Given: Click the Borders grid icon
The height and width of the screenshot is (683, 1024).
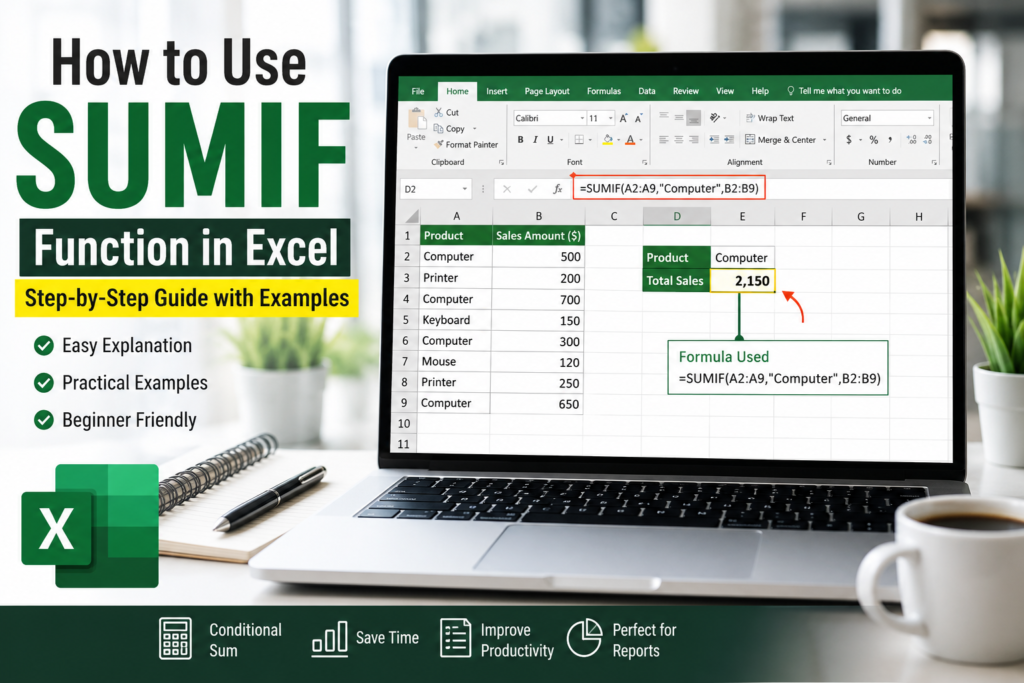Looking at the screenshot, I should pyautogui.click(x=579, y=139).
